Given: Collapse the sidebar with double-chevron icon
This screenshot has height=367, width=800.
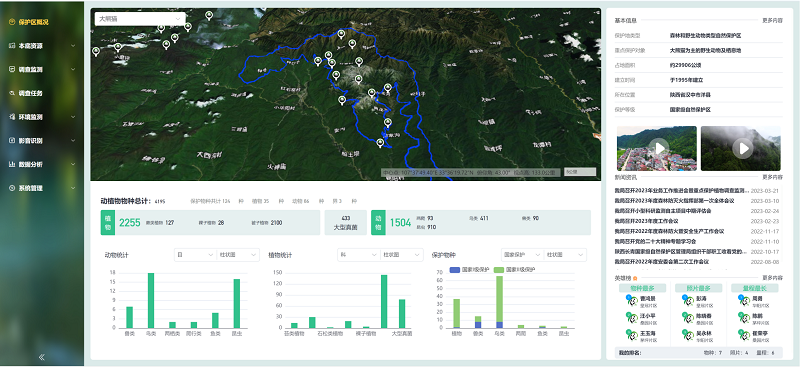Looking at the screenshot, I should click(42, 357).
